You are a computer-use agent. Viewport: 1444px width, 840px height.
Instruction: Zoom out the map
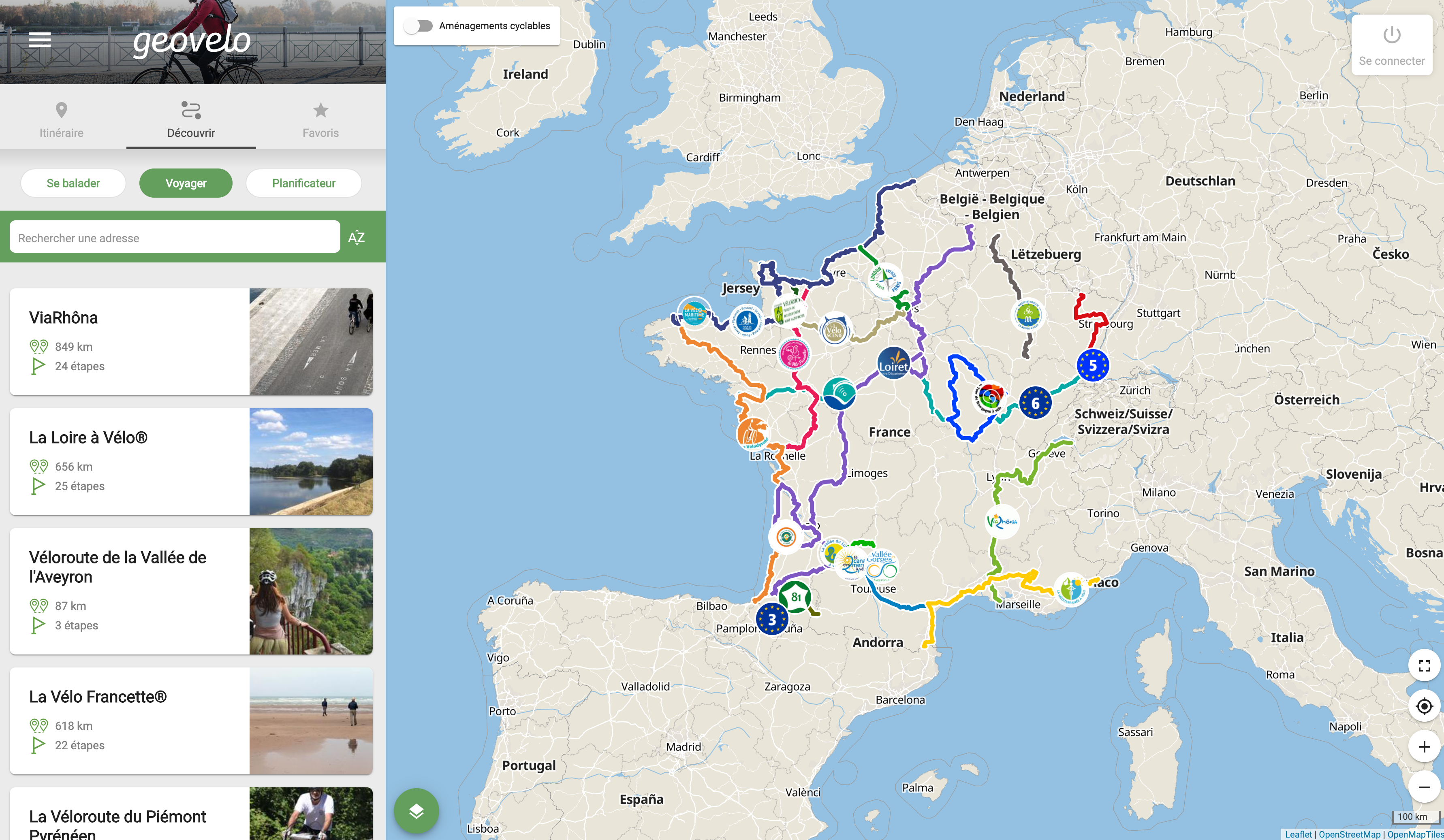(1424, 787)
